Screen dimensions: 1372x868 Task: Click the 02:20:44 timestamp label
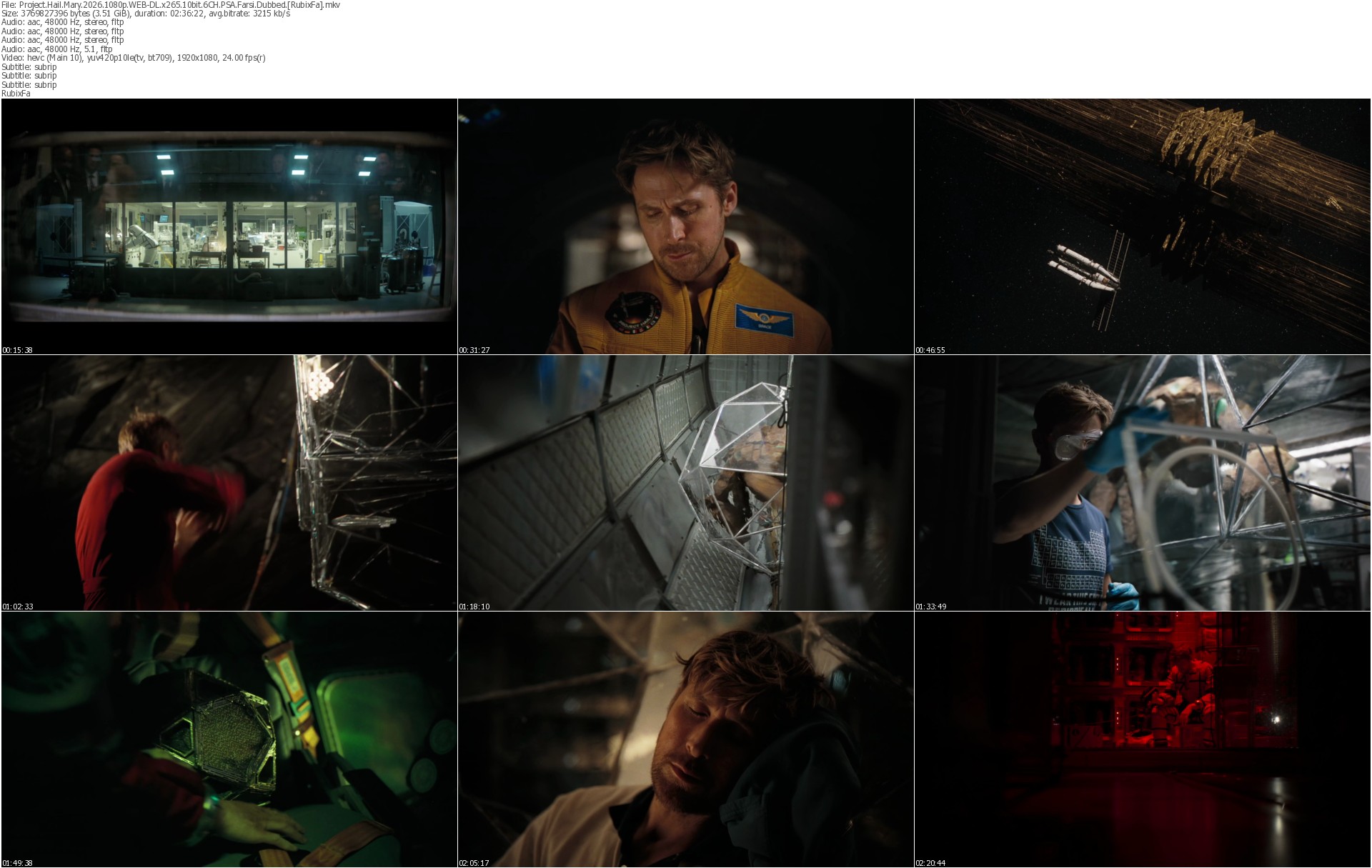pyautogui.click(x=930, y=863)
